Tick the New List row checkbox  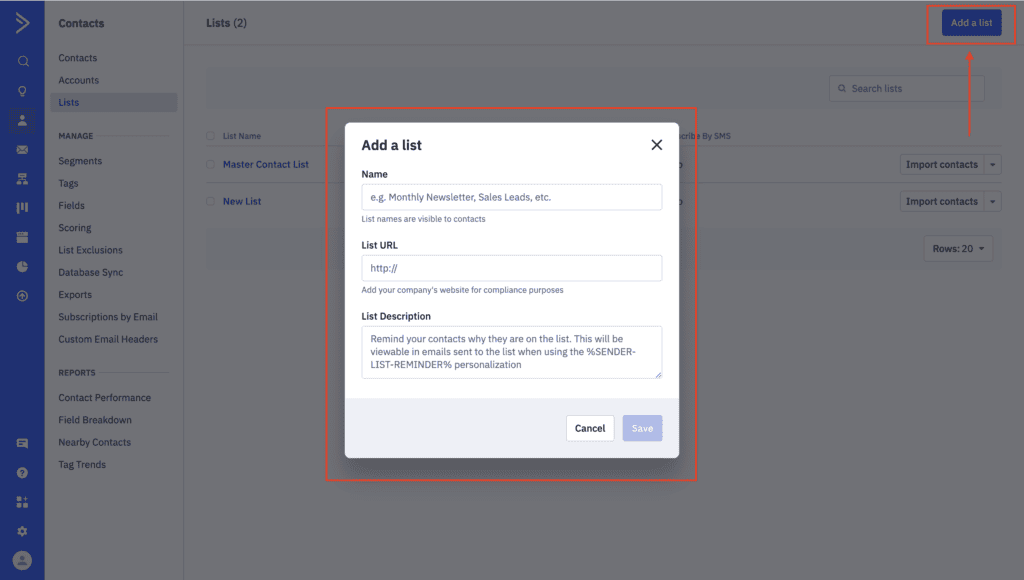point(210,201)
